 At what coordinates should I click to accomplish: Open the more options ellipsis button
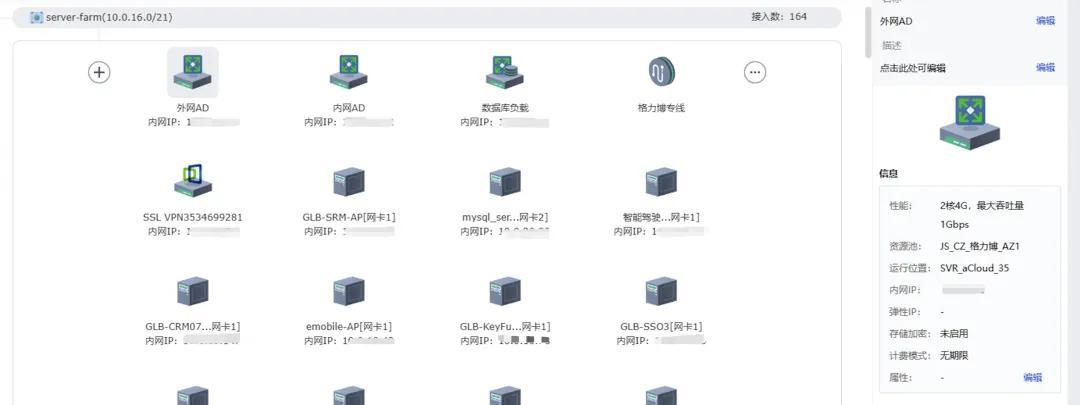pos(755,72)
